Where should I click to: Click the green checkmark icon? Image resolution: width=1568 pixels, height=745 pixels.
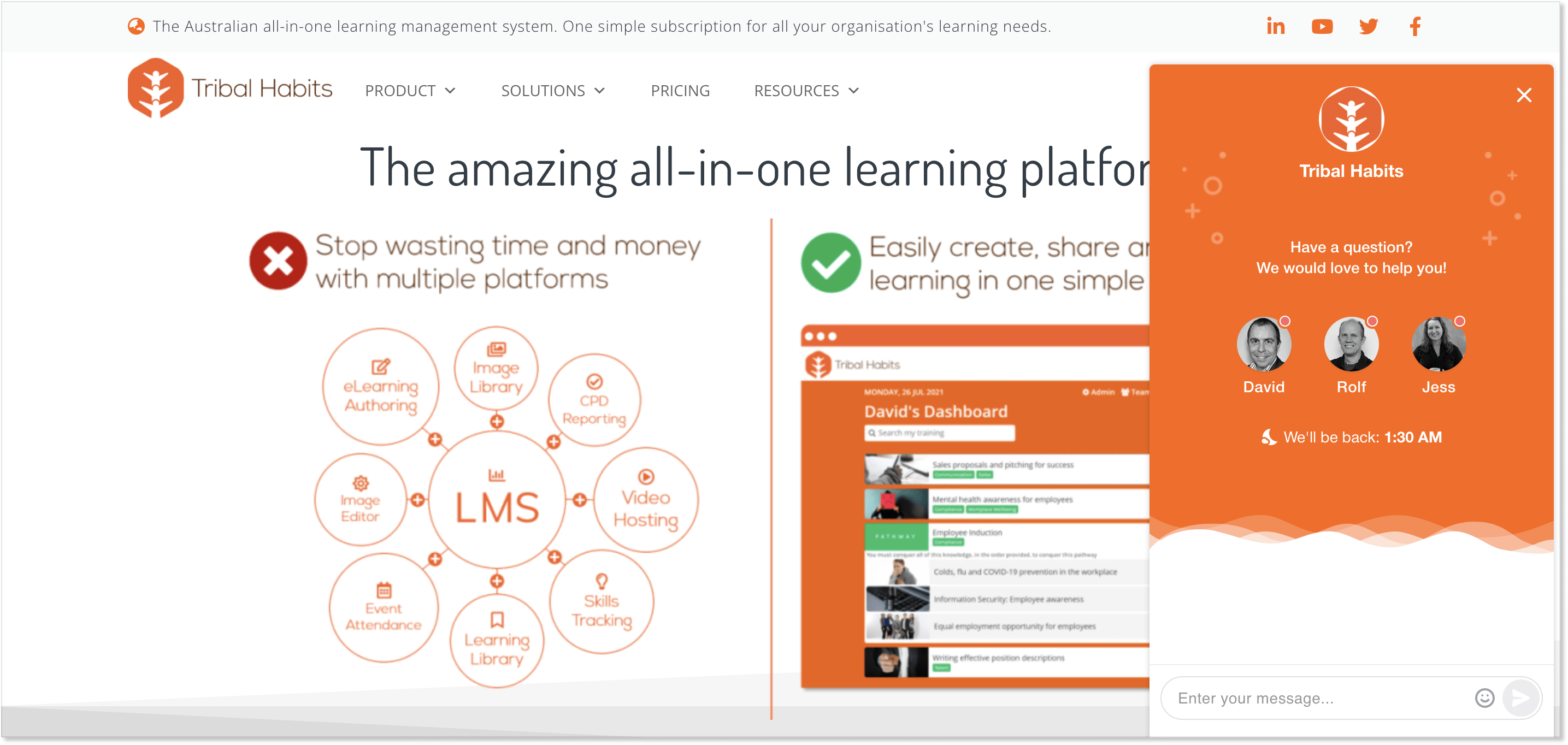[x=830, y=262]
